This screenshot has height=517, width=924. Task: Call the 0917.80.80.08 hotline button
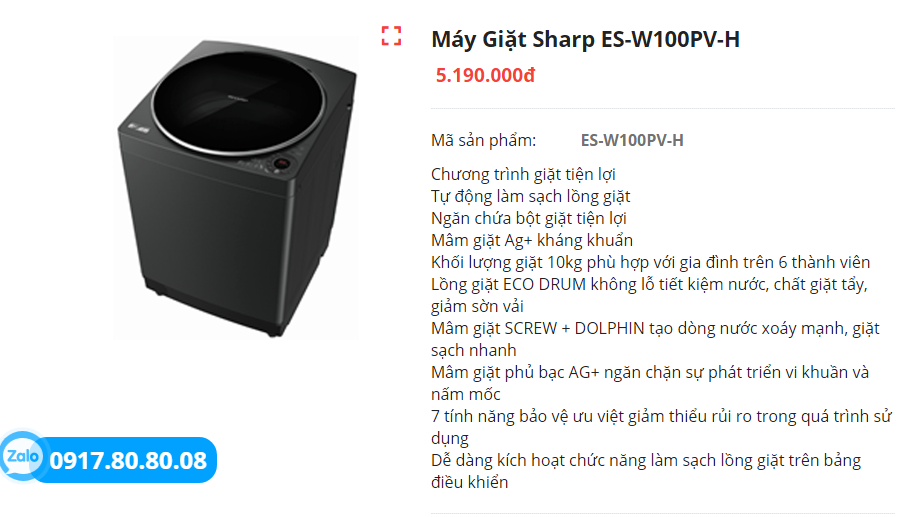click(x=128, y=460)
